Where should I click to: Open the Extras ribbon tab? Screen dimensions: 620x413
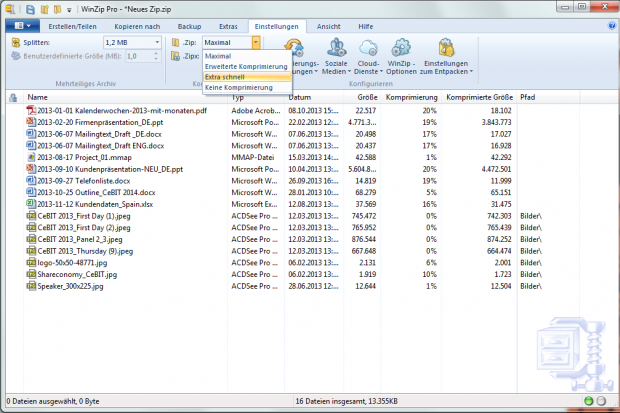[228, 27]
